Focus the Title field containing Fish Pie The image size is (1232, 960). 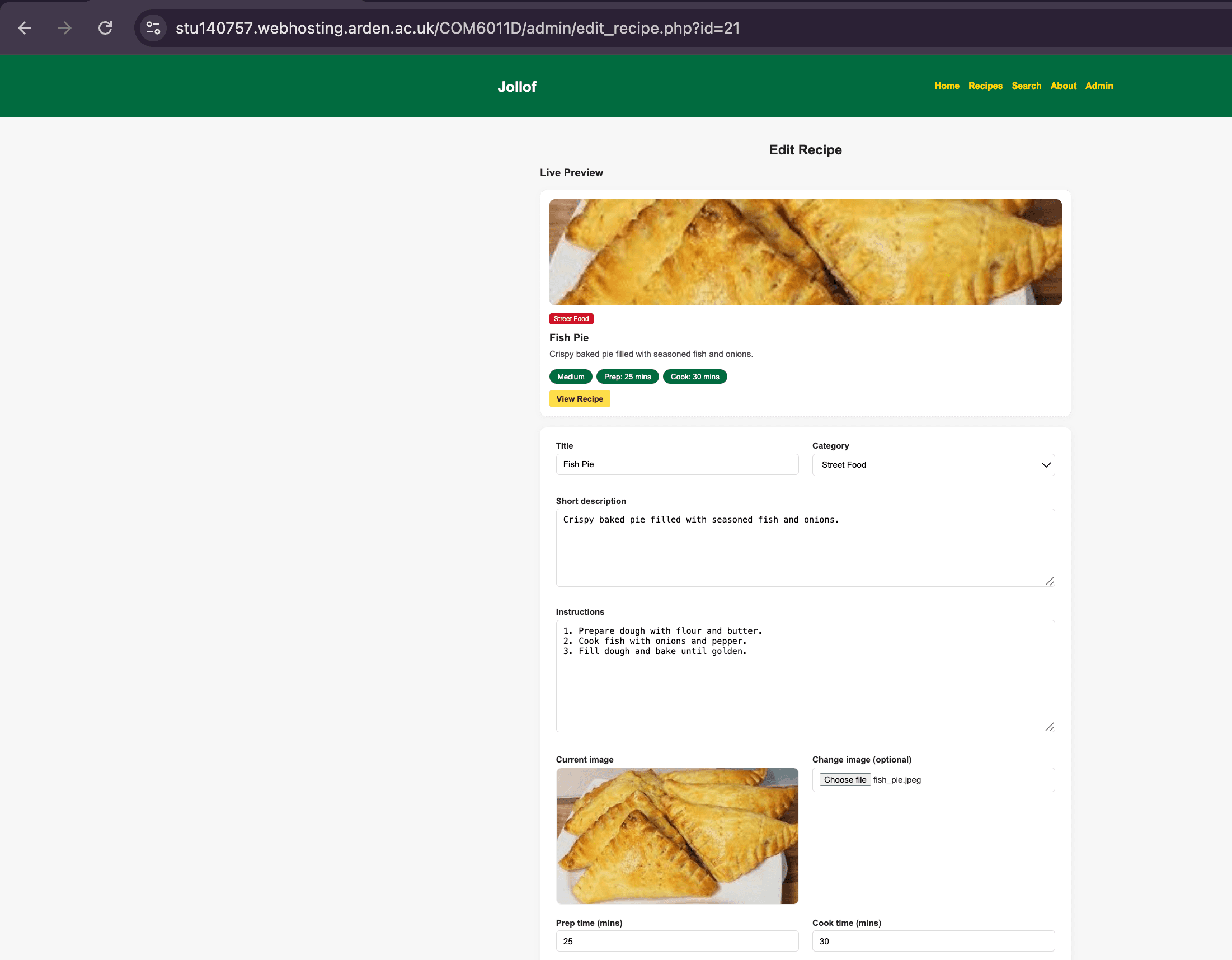tap(677, 464)
